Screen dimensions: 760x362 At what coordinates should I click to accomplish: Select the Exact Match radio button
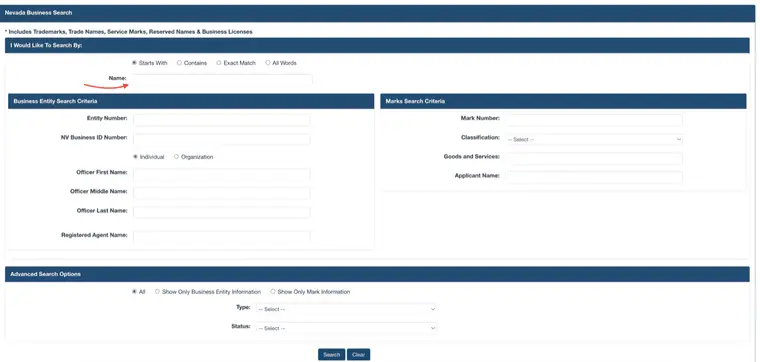[219, 63]
